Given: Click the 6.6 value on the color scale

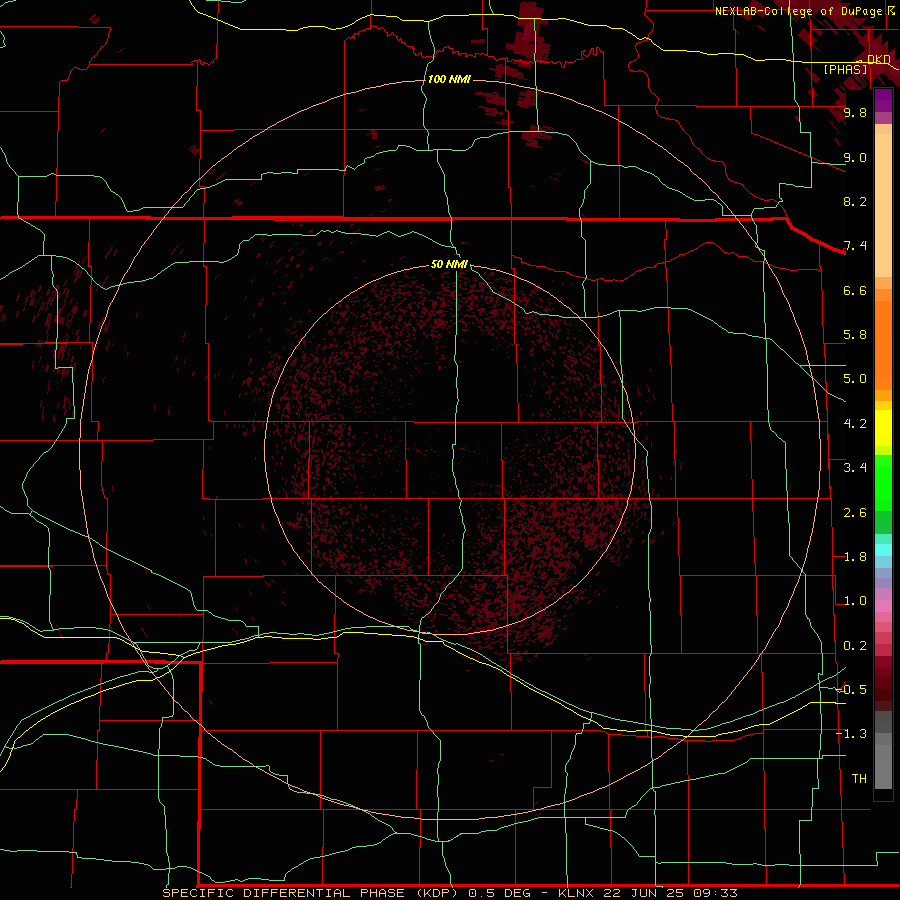Looking at the screenshot, I should (855, 290).
